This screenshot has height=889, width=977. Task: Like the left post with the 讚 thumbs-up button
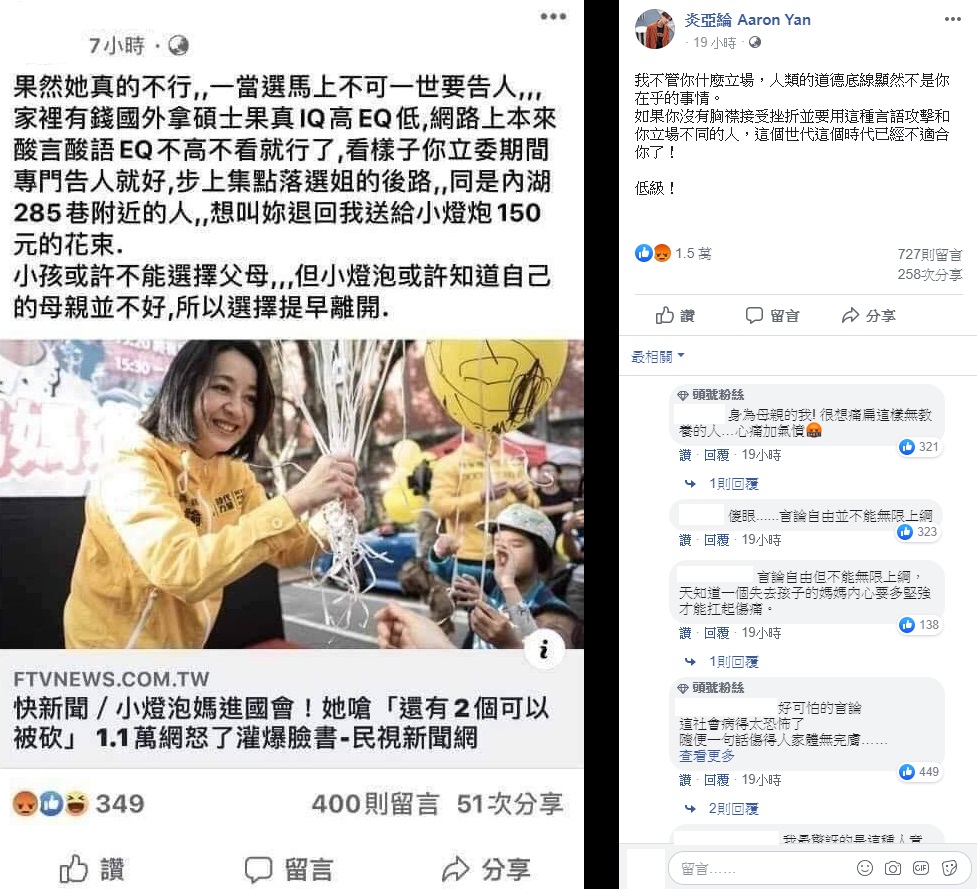[92, 868]
